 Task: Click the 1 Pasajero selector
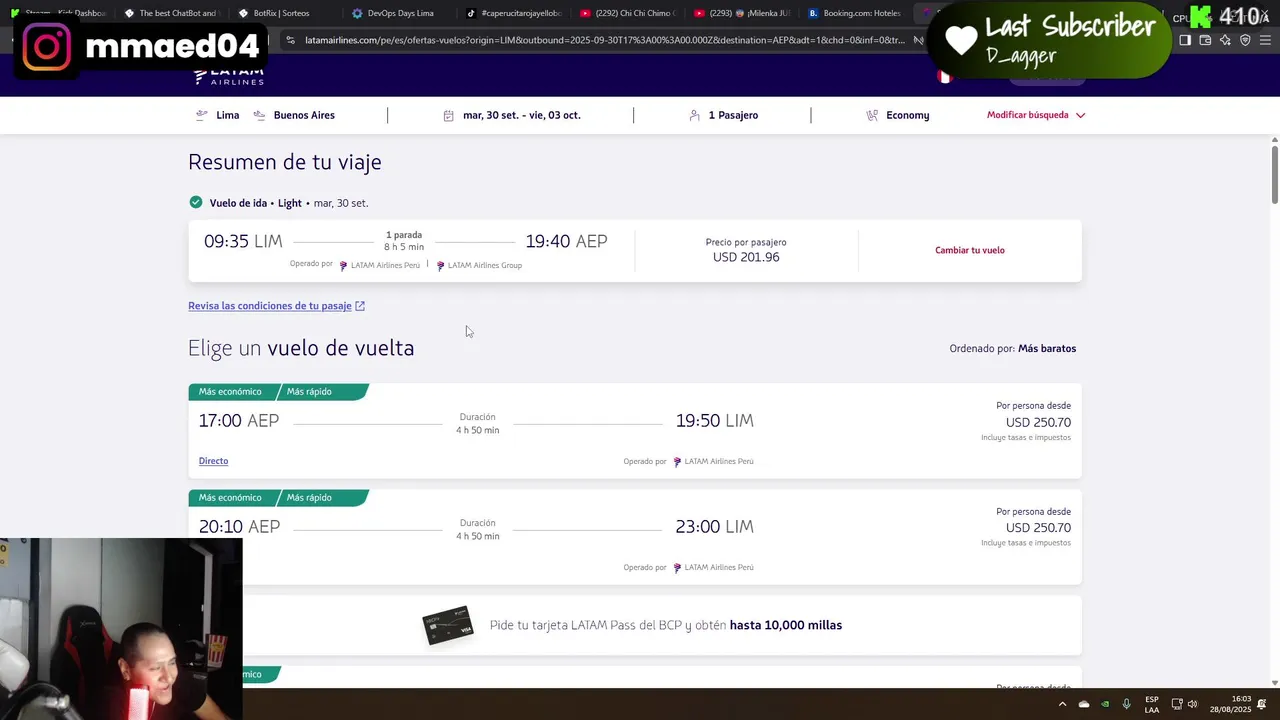coord(724,115)
